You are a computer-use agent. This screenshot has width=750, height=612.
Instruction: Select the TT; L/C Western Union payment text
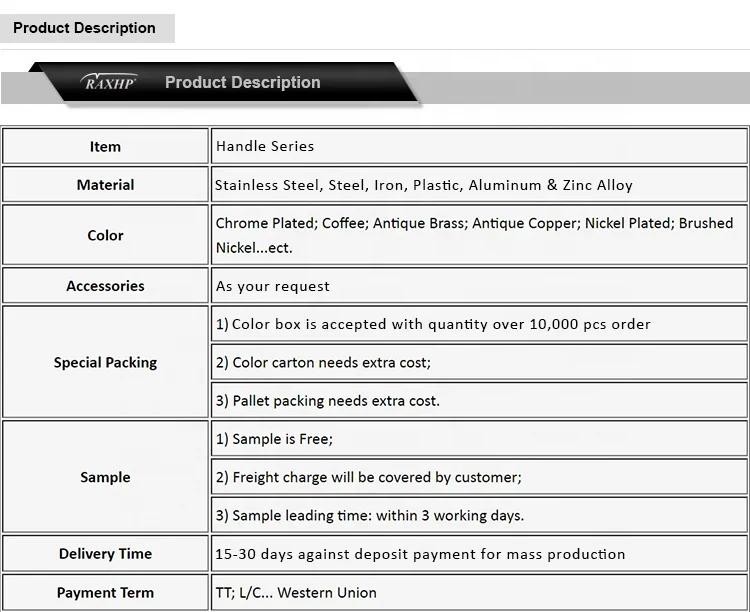coord(296,593)
